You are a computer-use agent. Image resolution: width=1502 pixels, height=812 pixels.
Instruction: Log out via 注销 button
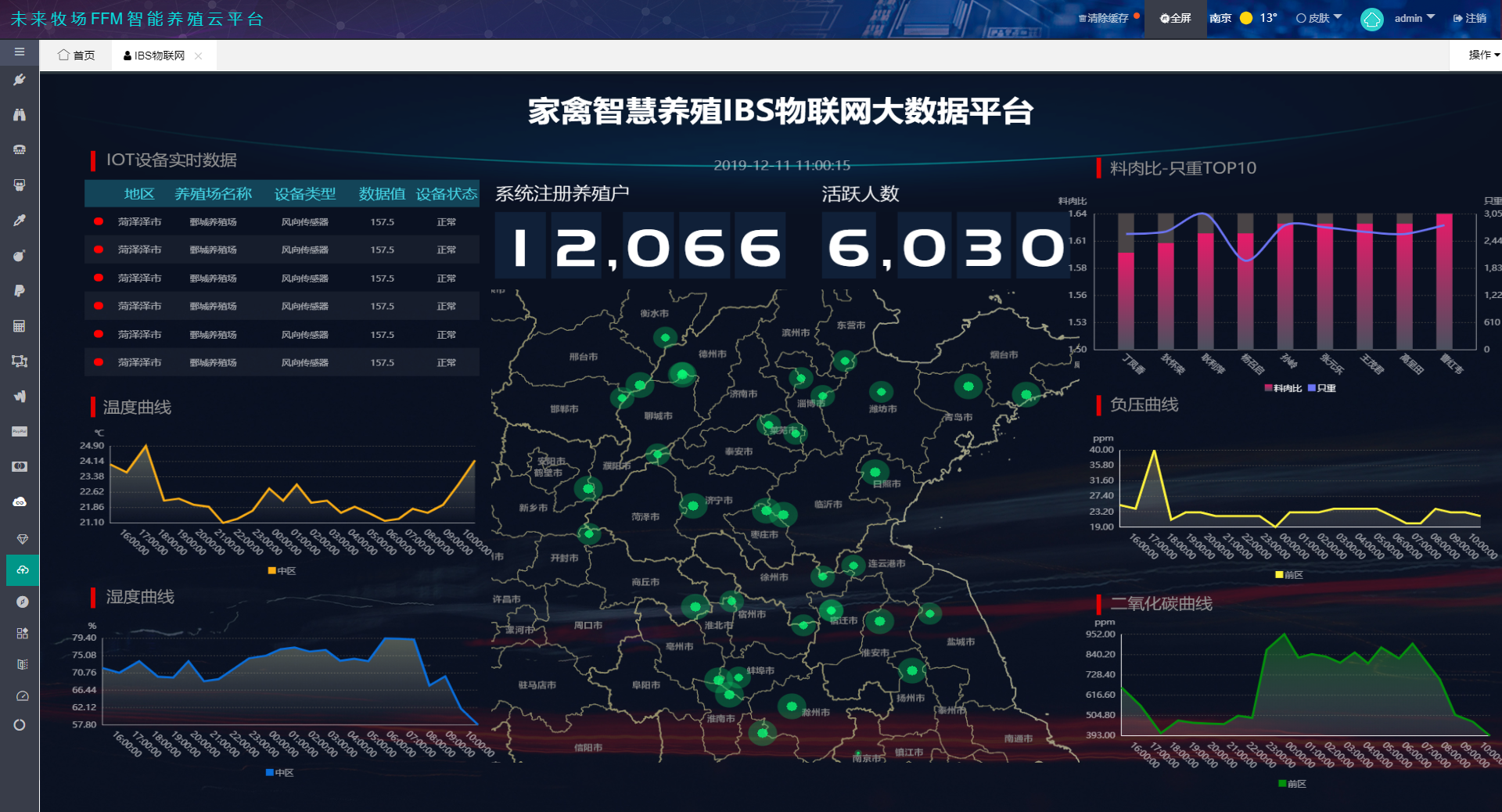pyautogui.click(x=1470, y=18)
